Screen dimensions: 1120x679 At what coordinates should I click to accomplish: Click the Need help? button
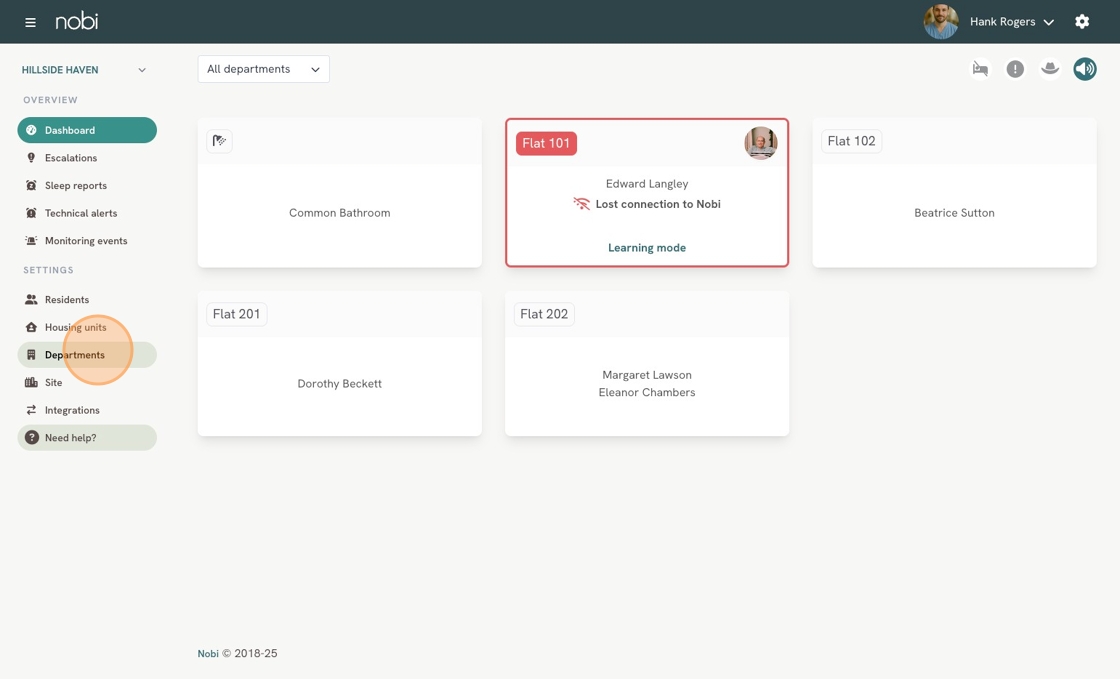point(87,438)
